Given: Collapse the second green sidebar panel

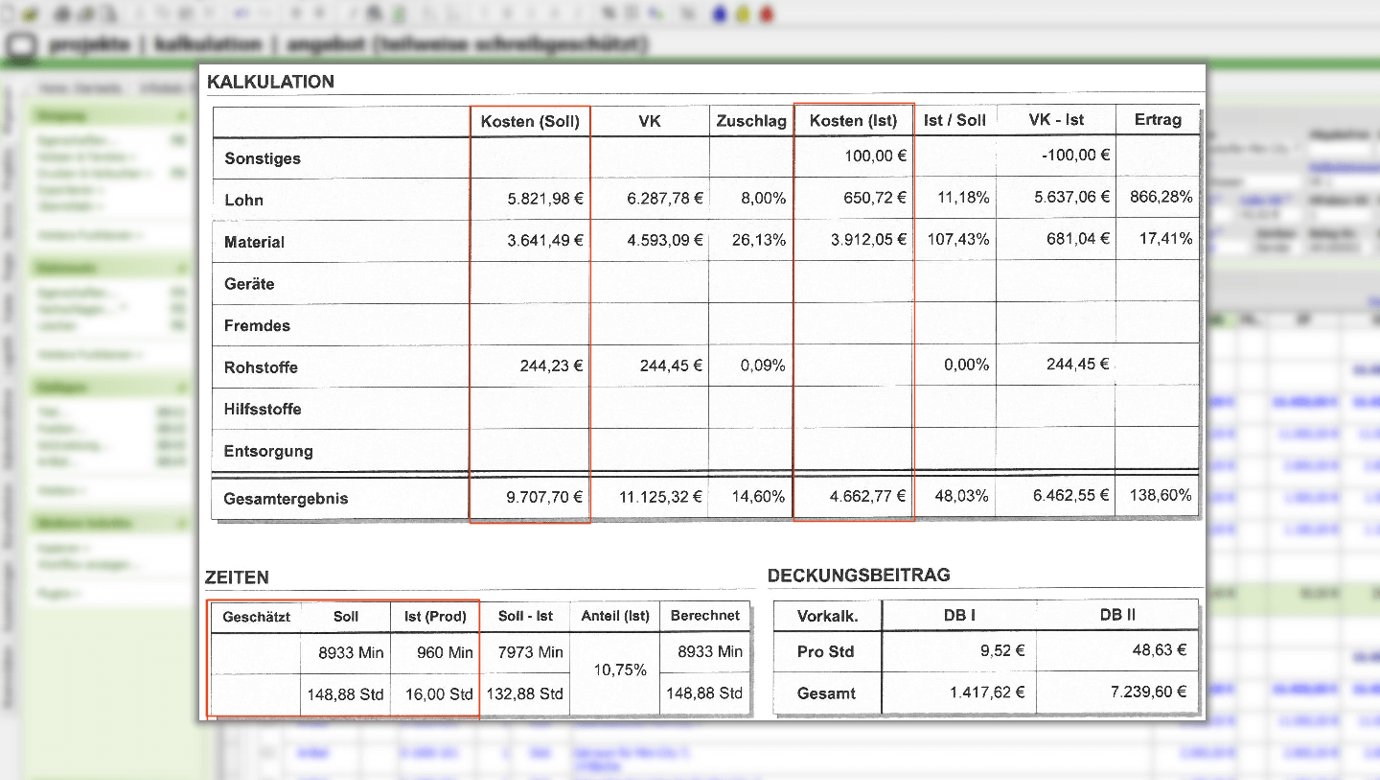Looking at the screenshot, I should [182, 269].
